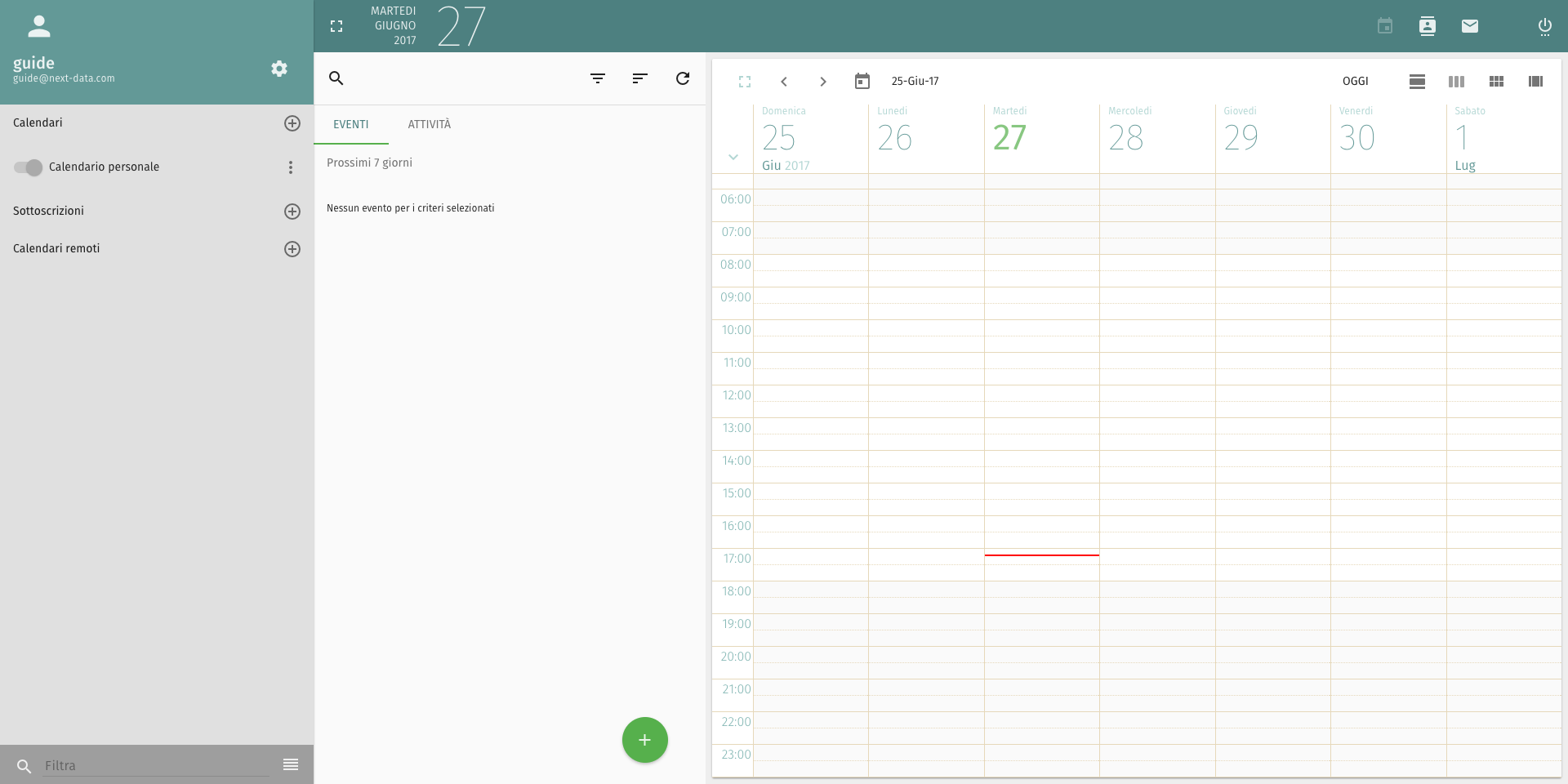The image size is (1568, 784).
Task: Open search in the events list
Action: pyautogui.click(x=336, y=78)
